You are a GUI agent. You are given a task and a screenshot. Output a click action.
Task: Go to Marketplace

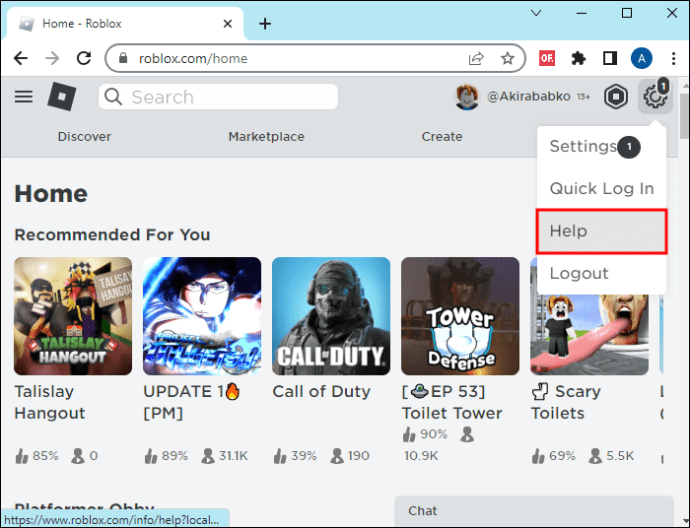point(266,136)
